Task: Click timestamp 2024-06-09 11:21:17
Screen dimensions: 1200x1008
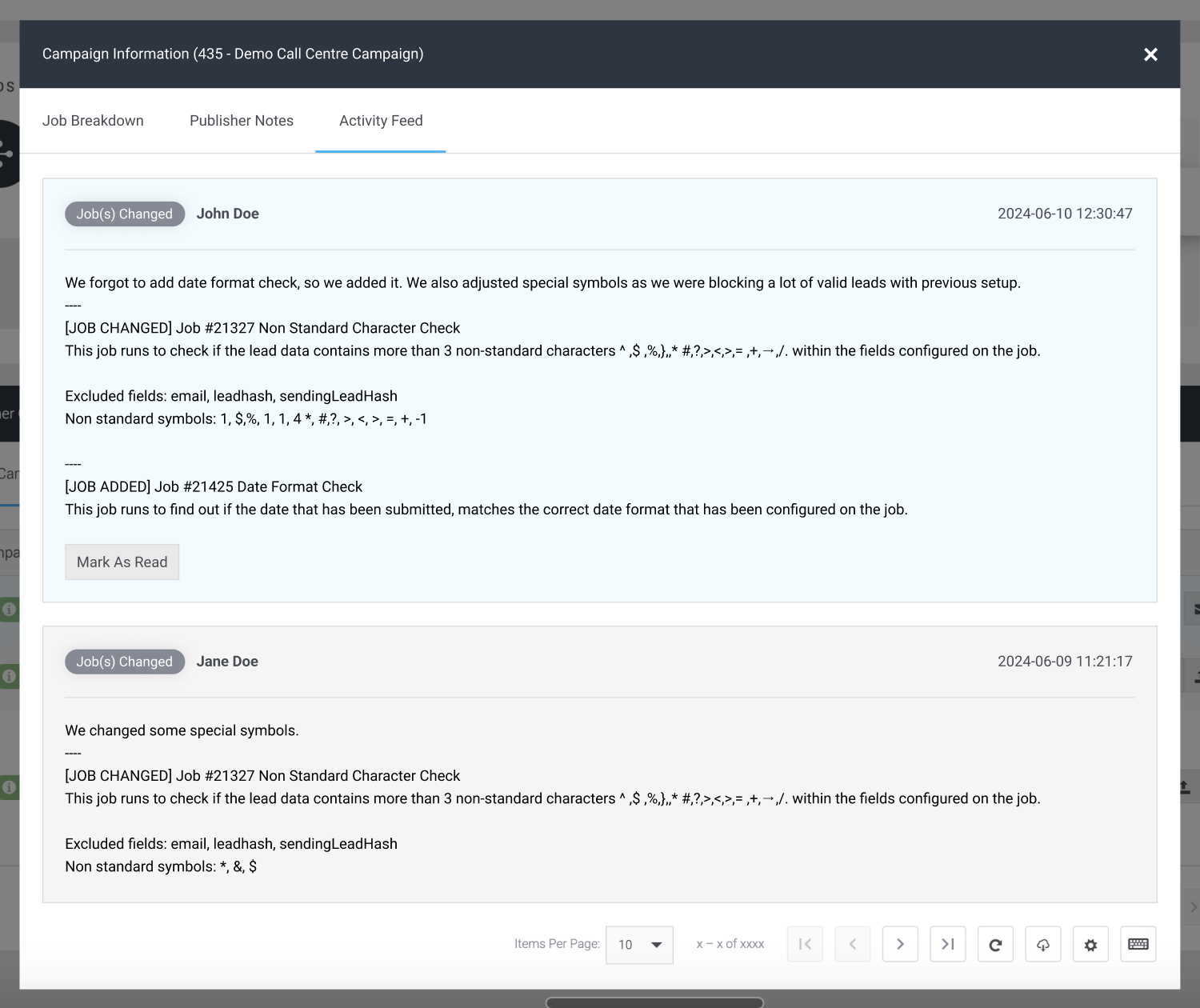Action: tap(1065, 662)
